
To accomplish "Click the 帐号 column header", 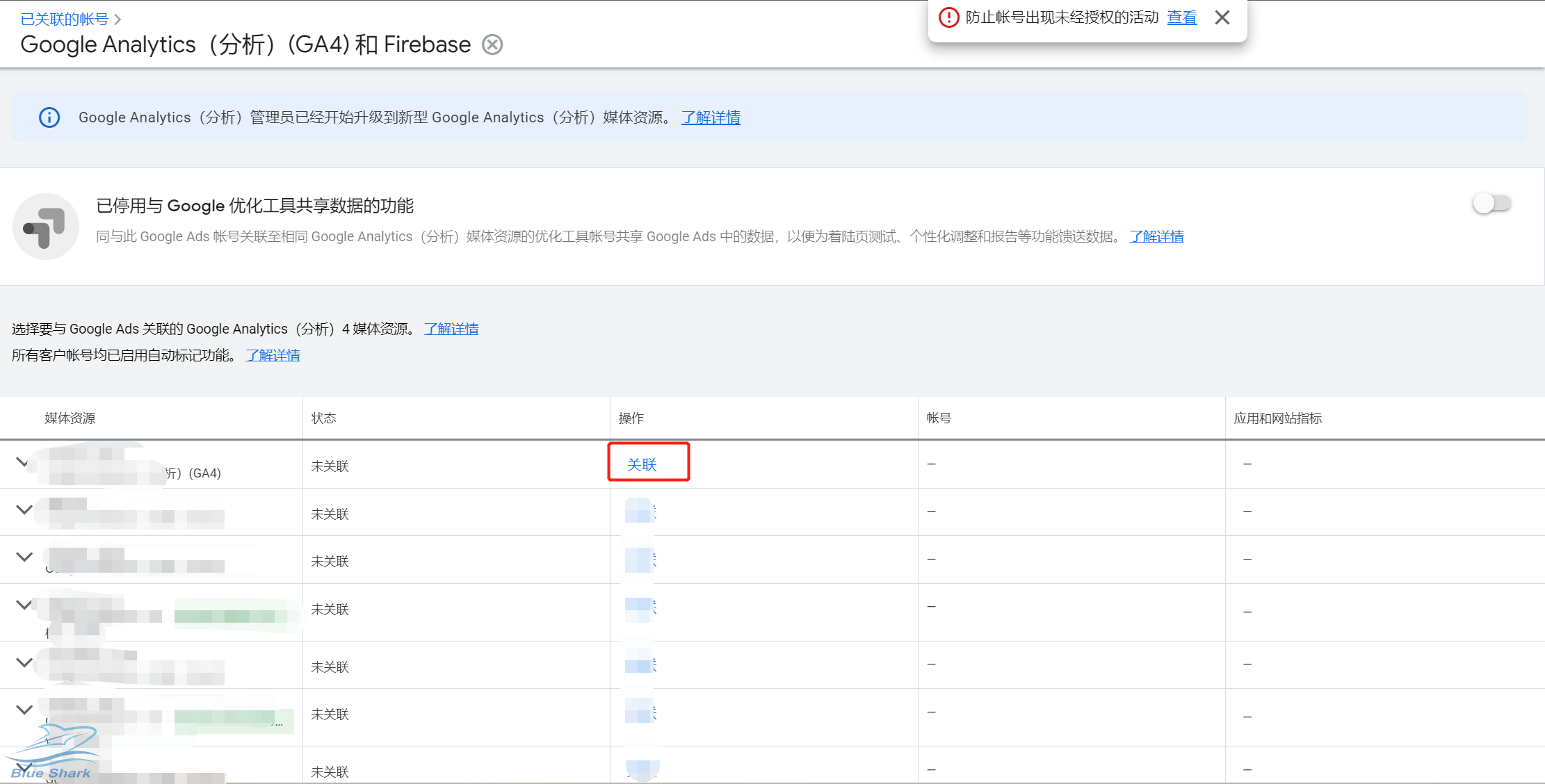I will (939, 418).
